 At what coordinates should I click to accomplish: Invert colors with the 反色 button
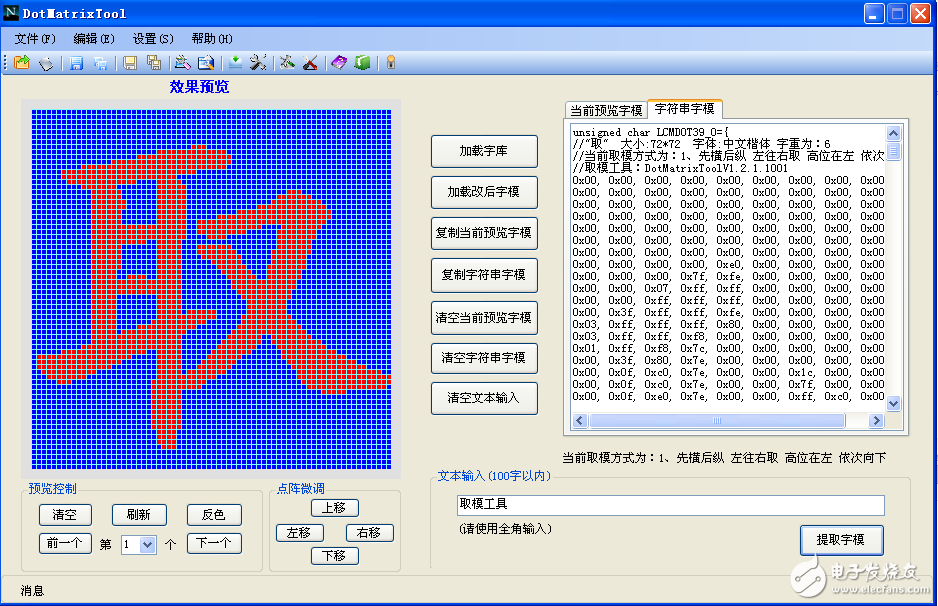(214, 515)
